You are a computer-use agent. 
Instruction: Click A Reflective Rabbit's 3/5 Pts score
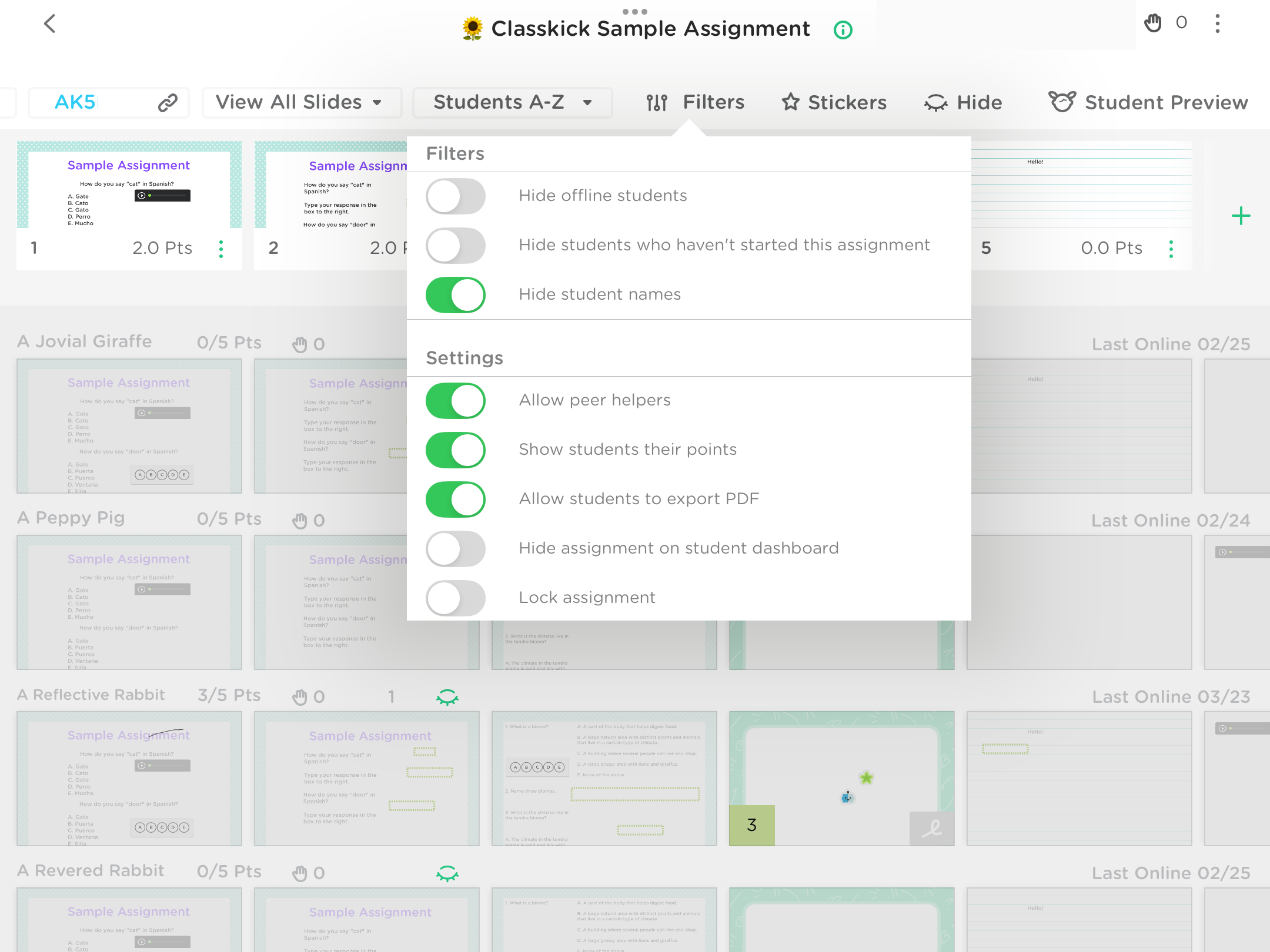[x=229, y=695]
